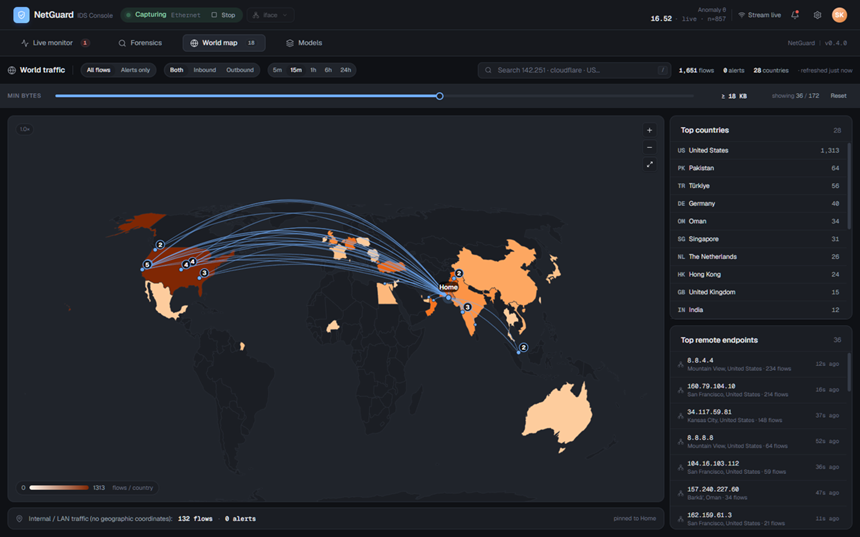This screenshot has height=537, width=860.
Task: Expand map to fullscreen
Action: (x=649, y=165)
